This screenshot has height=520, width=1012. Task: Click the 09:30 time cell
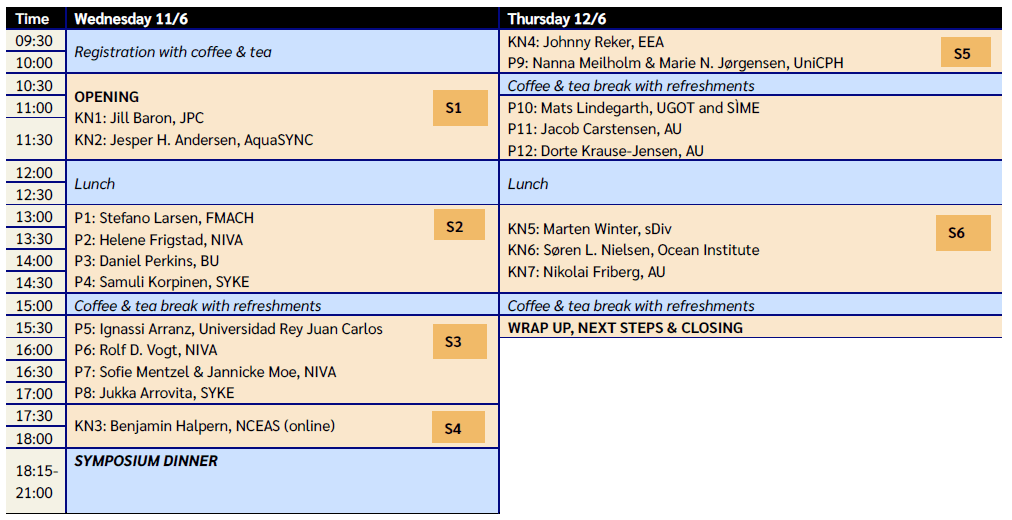coord(34,41)
